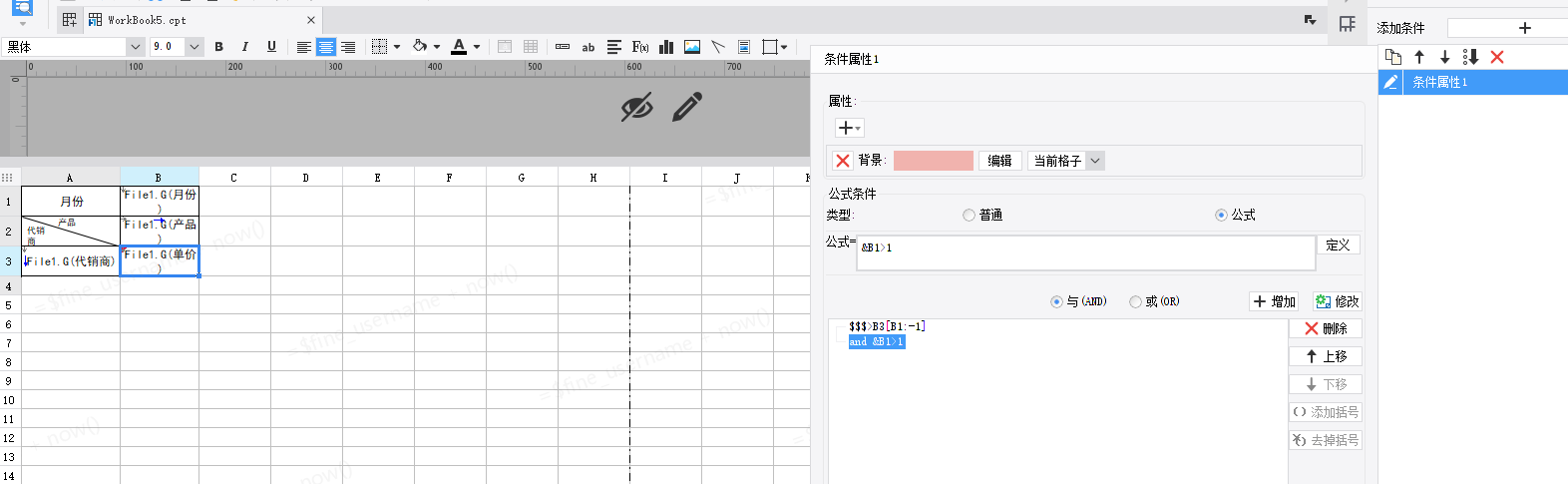Insert a formula with F(x) icon
The width and height of the screenshot is (1568, 484).
pos(640,47)
